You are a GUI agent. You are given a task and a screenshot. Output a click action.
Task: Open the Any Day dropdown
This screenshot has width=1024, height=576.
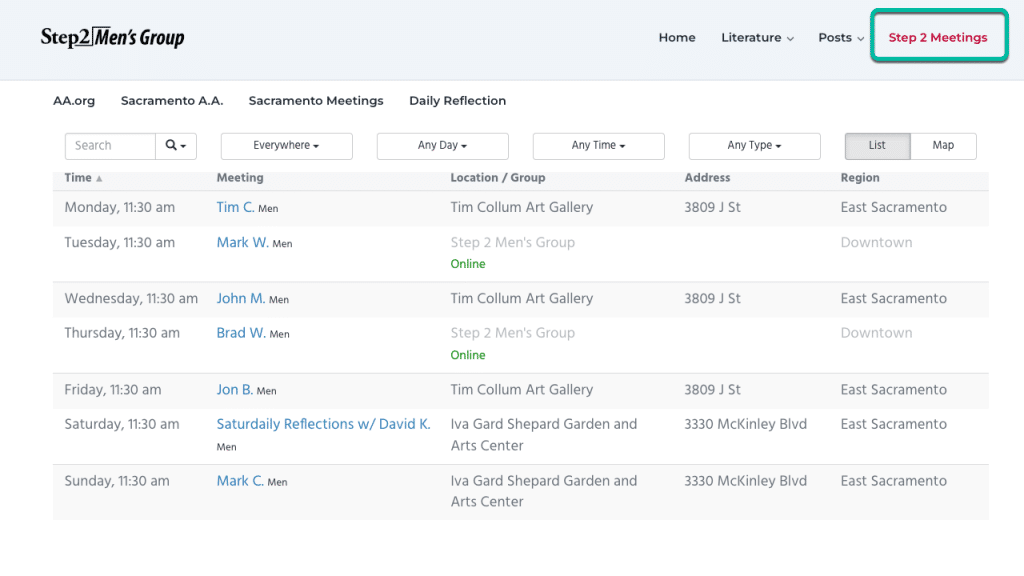[x=442, y=146]
